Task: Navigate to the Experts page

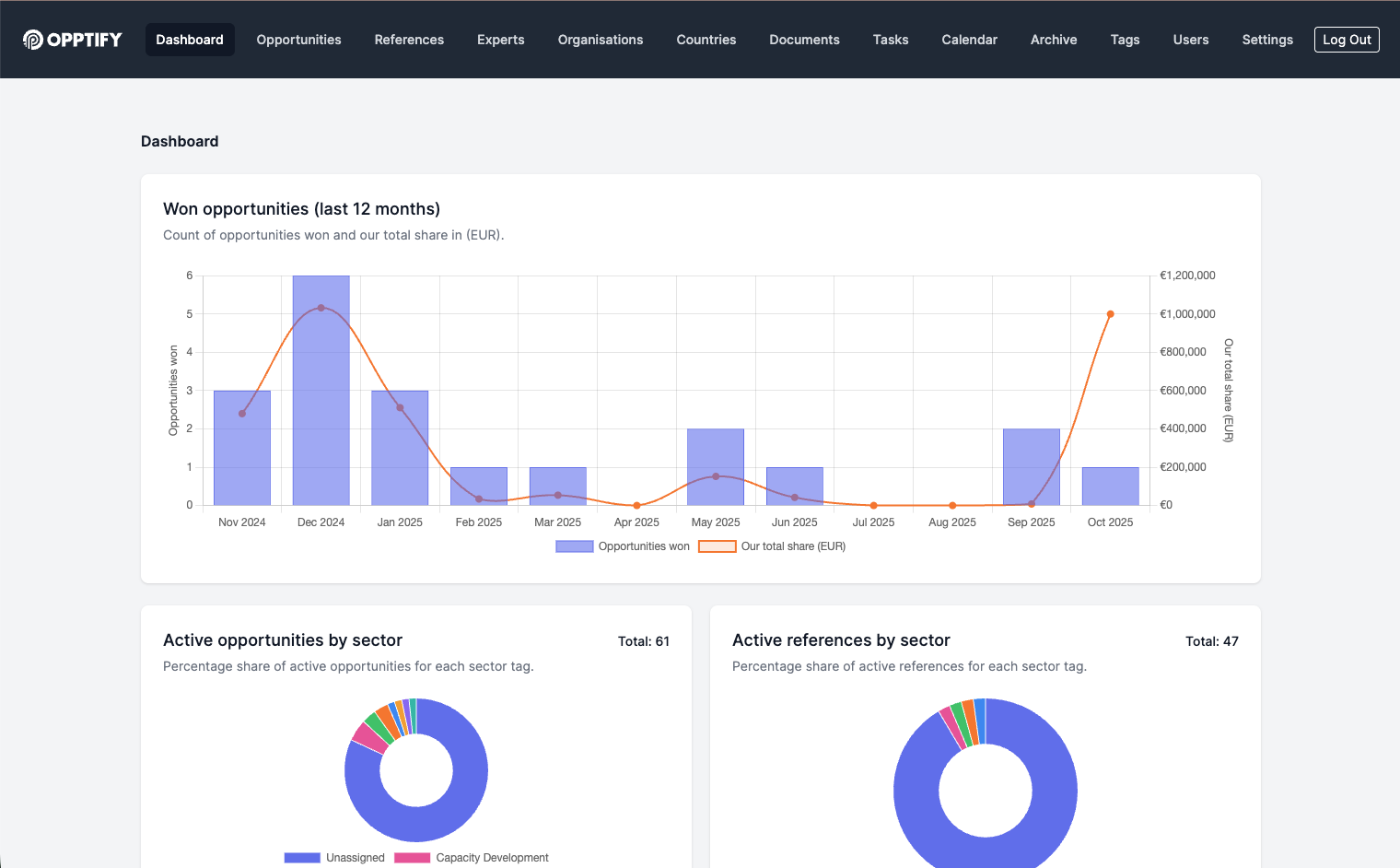Action: click(500, 39)
